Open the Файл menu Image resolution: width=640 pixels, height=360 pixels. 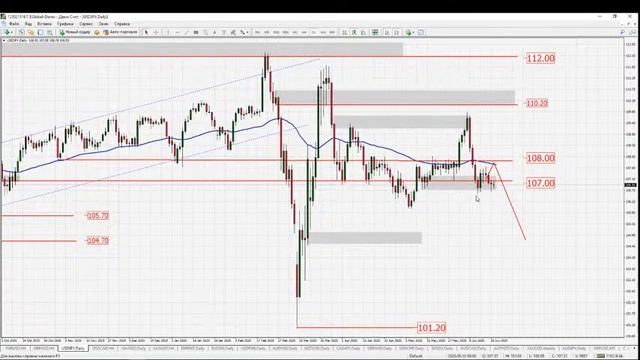pos(14,24)
